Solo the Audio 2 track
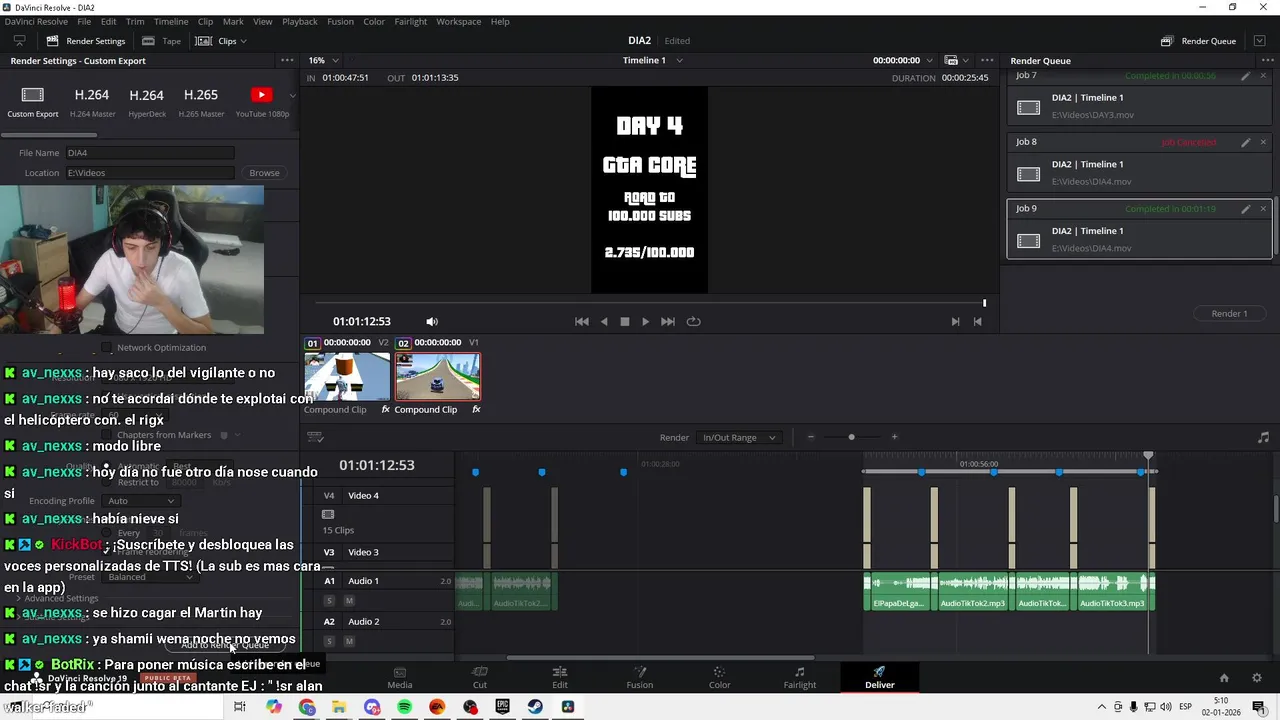Viewport: 1280px width, 720px height. click(329, 641)
